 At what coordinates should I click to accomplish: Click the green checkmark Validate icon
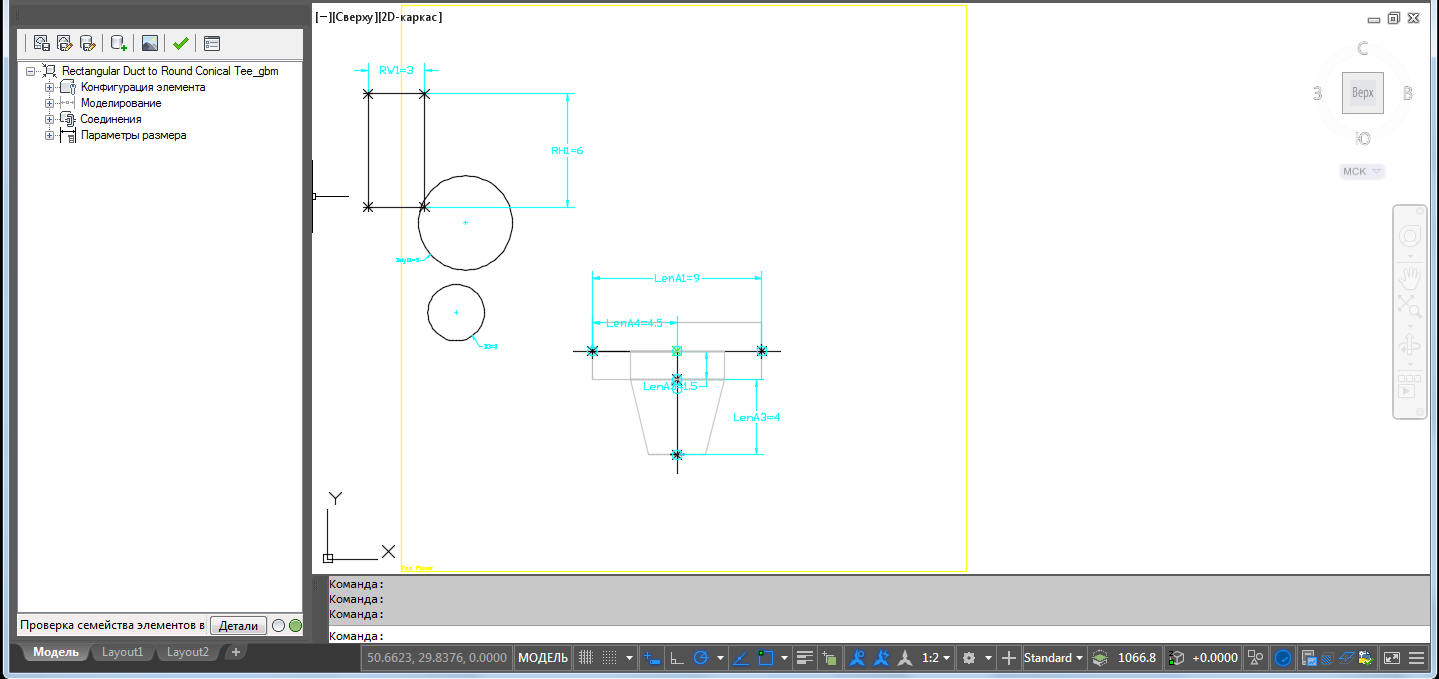(x=180, y=43)
